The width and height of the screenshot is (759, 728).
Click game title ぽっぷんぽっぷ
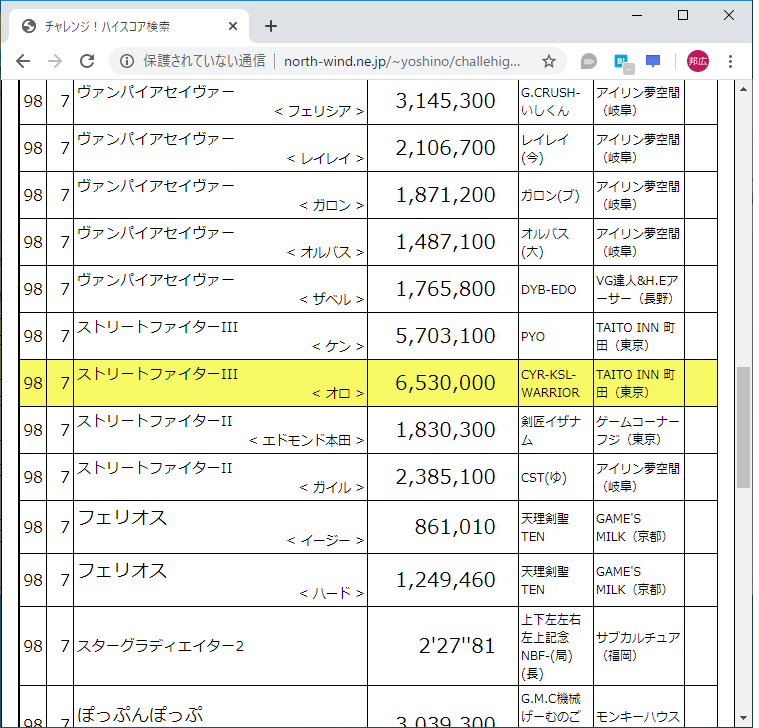point(140,715)
